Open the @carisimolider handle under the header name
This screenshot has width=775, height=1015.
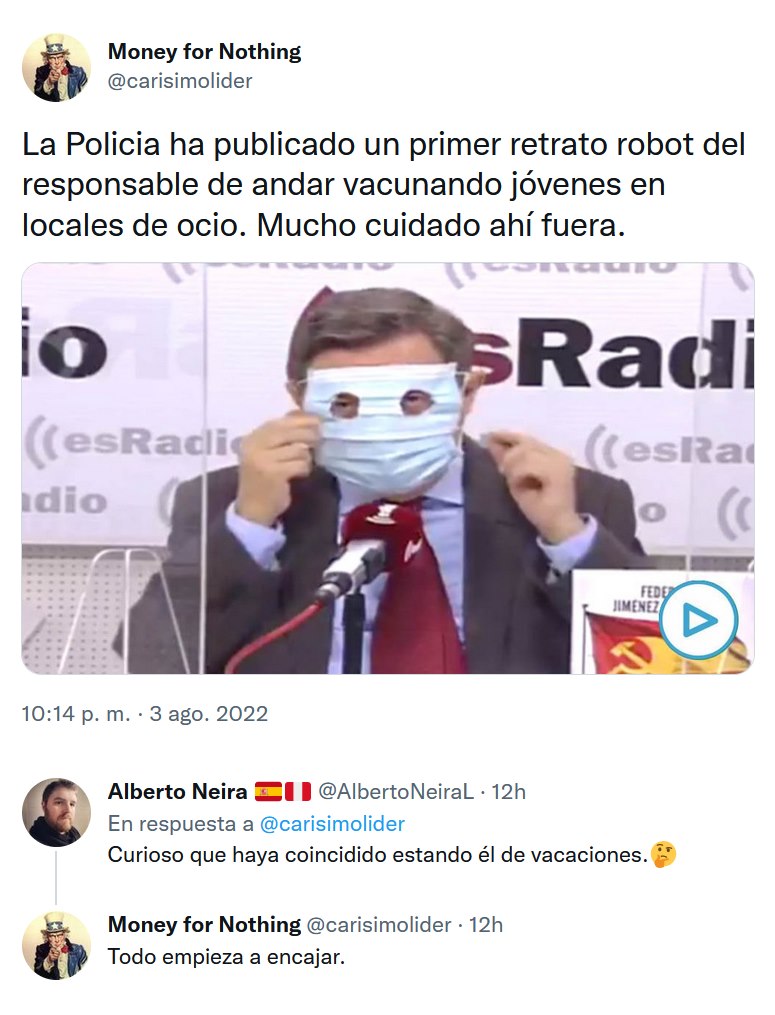pyautogui.click(x=180, y=81)
